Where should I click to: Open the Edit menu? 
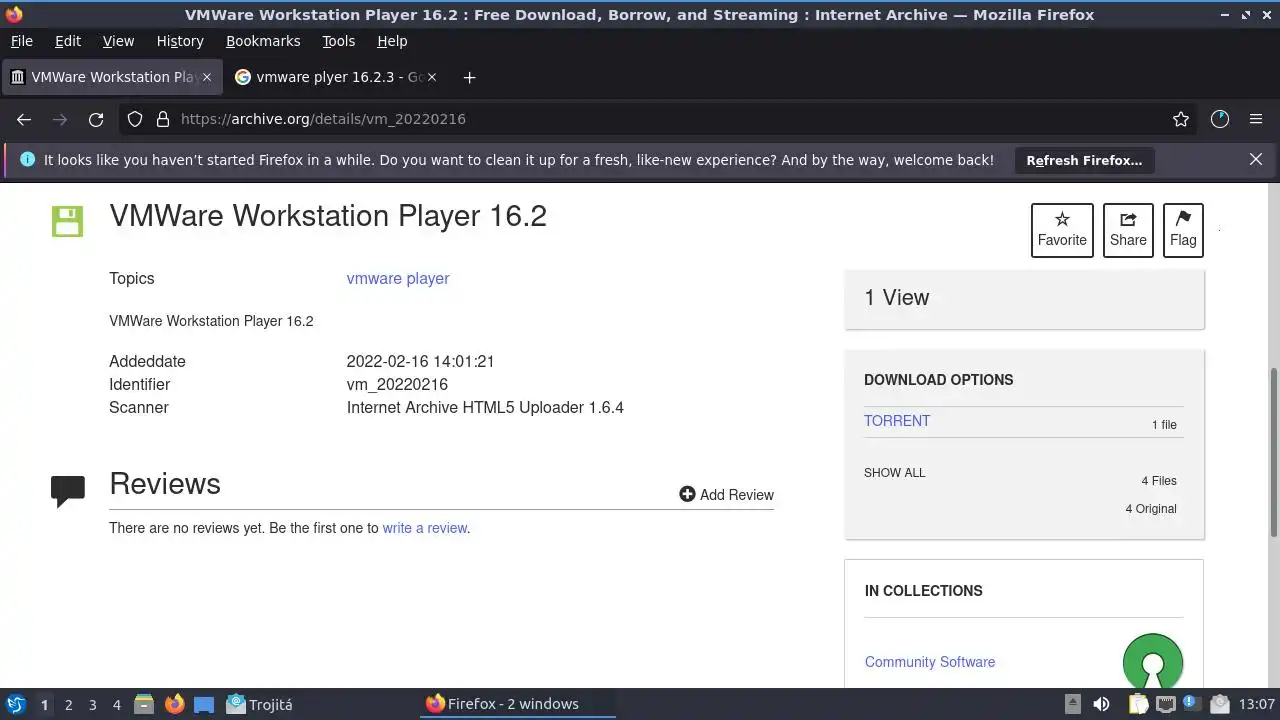[x=68, y=41]
